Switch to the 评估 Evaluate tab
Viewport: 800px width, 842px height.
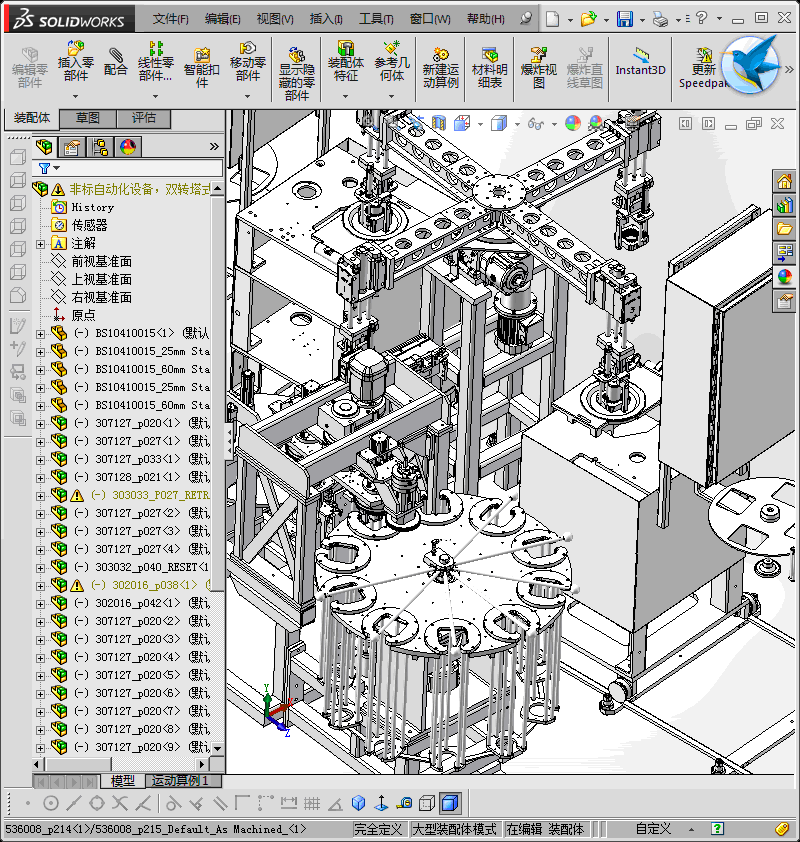pos(143,118)
